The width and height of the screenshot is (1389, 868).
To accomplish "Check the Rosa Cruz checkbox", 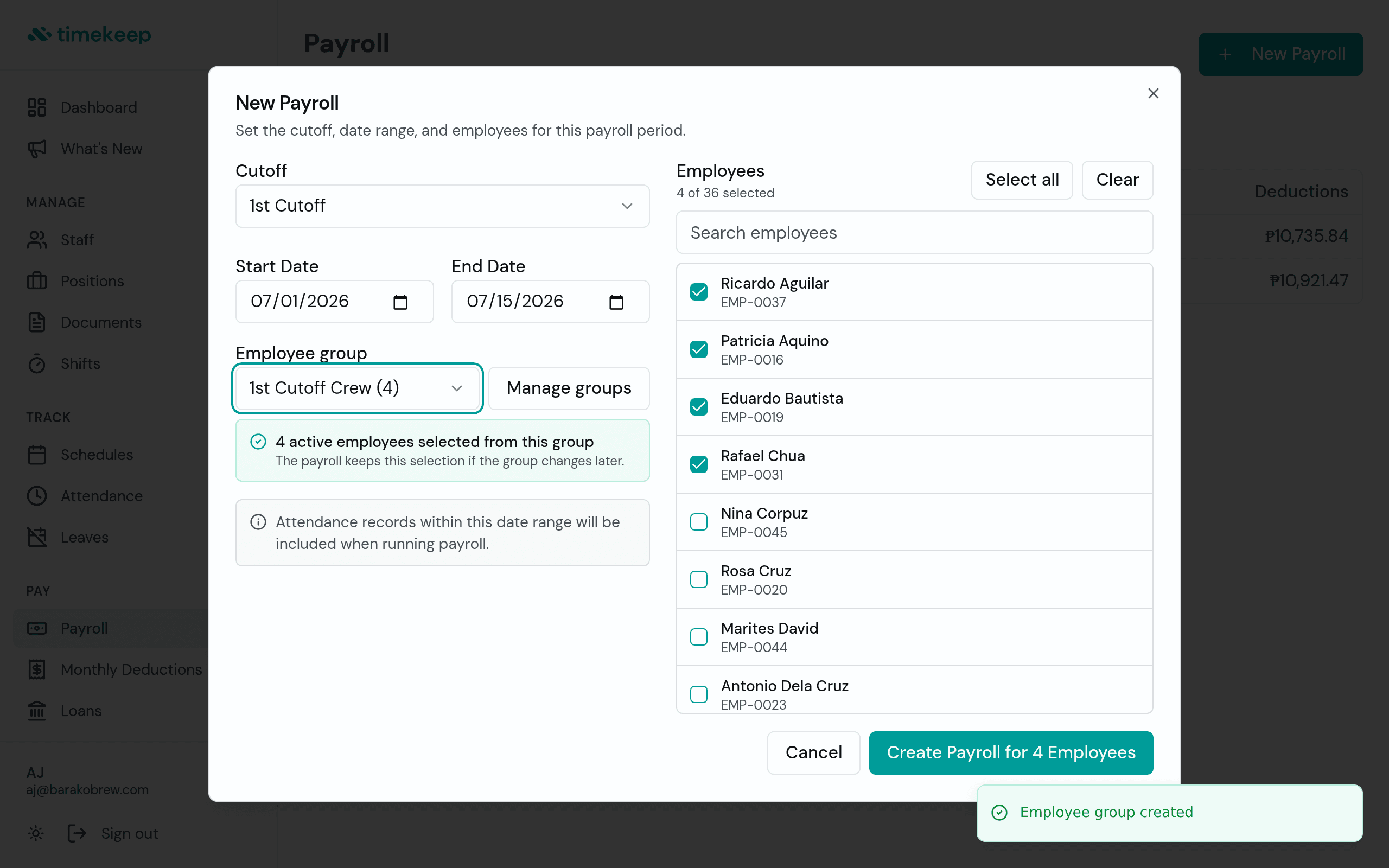I will (x=698, y=579).
